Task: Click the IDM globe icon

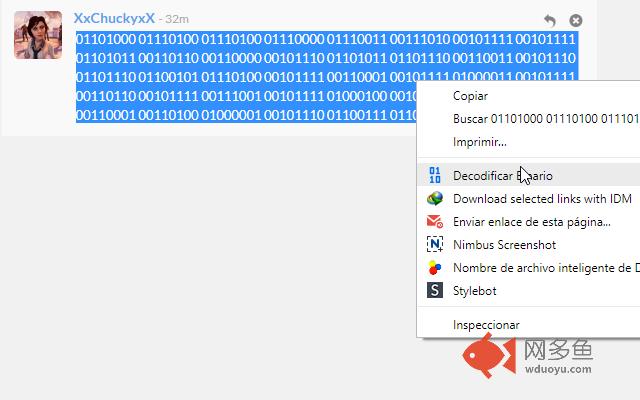Action: click(435, 199)
